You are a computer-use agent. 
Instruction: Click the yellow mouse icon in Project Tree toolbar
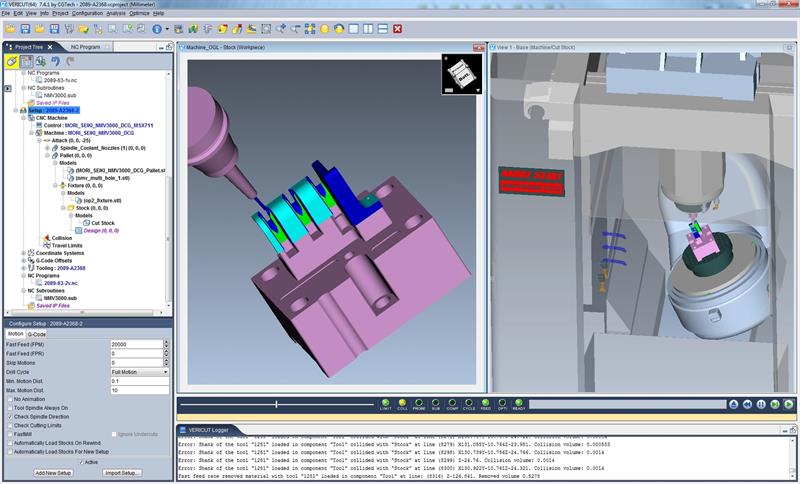pyautogui.click(x=12, y=61)
